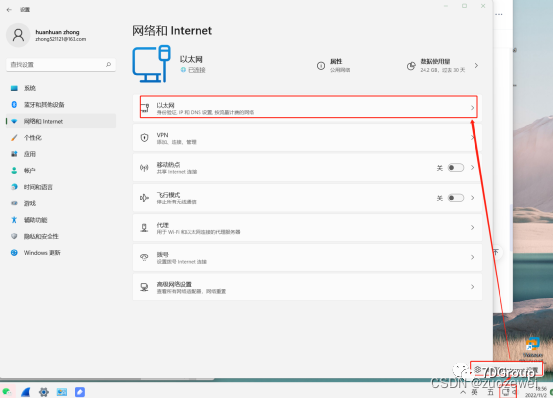Open the 拨号 dial-up settings row
553x398 pixels.
click(307, 257)
